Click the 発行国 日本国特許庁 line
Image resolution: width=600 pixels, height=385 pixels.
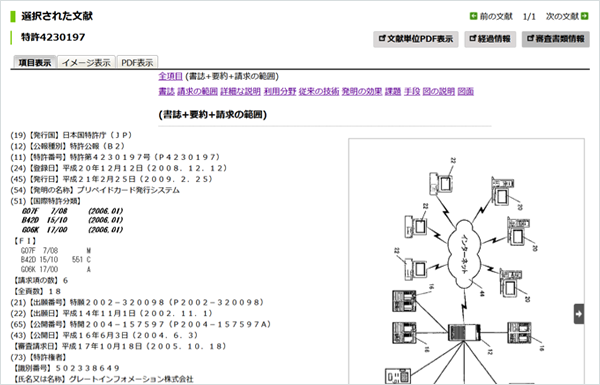tap(71, 135)
